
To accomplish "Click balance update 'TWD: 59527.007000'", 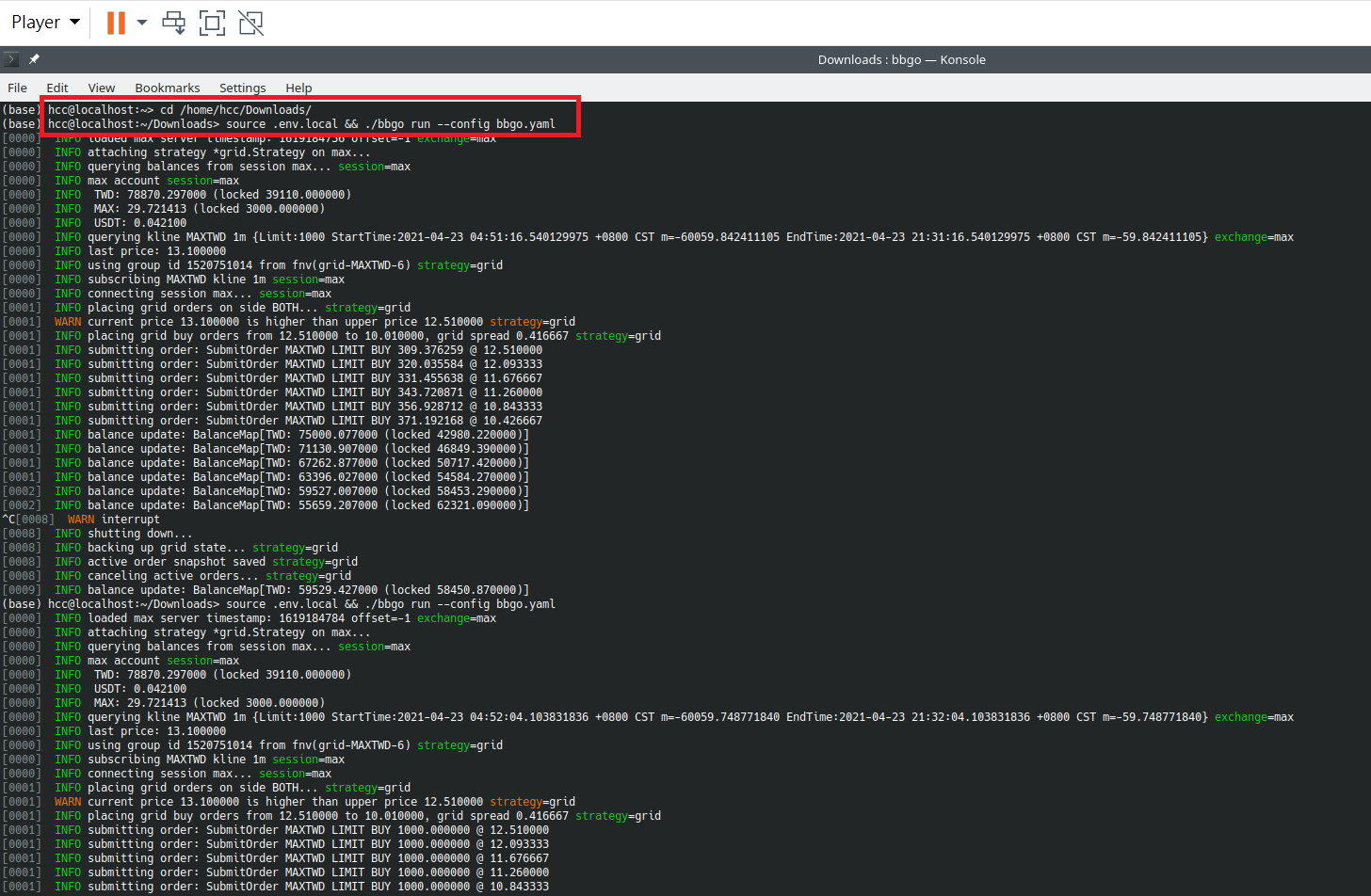I will point(266,491).
